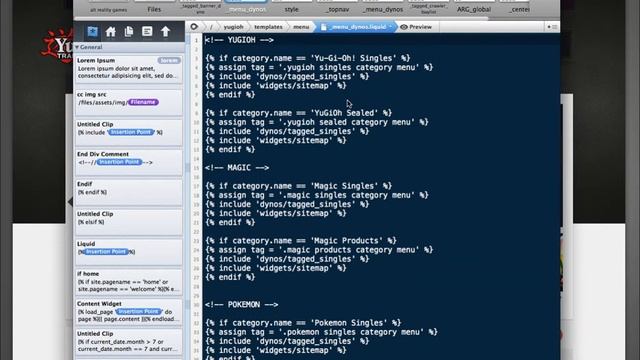Screen dimensions: 640x360
Task: Switch to the _topnav tab
Action: 337,9
